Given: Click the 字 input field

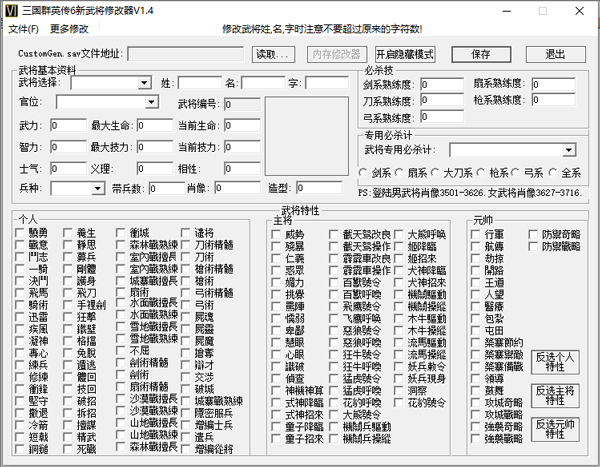Looking at the screenshot, I should [327, 83].
